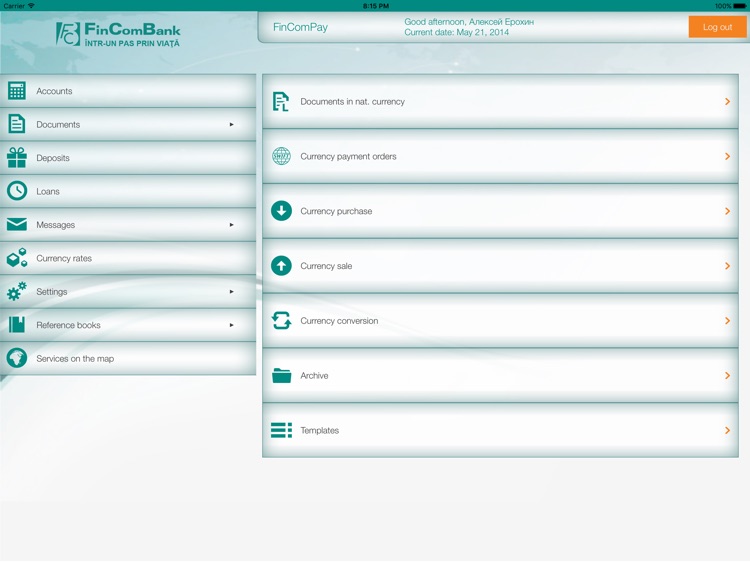Open Documents in nat. currency

(x=500, y=101)
